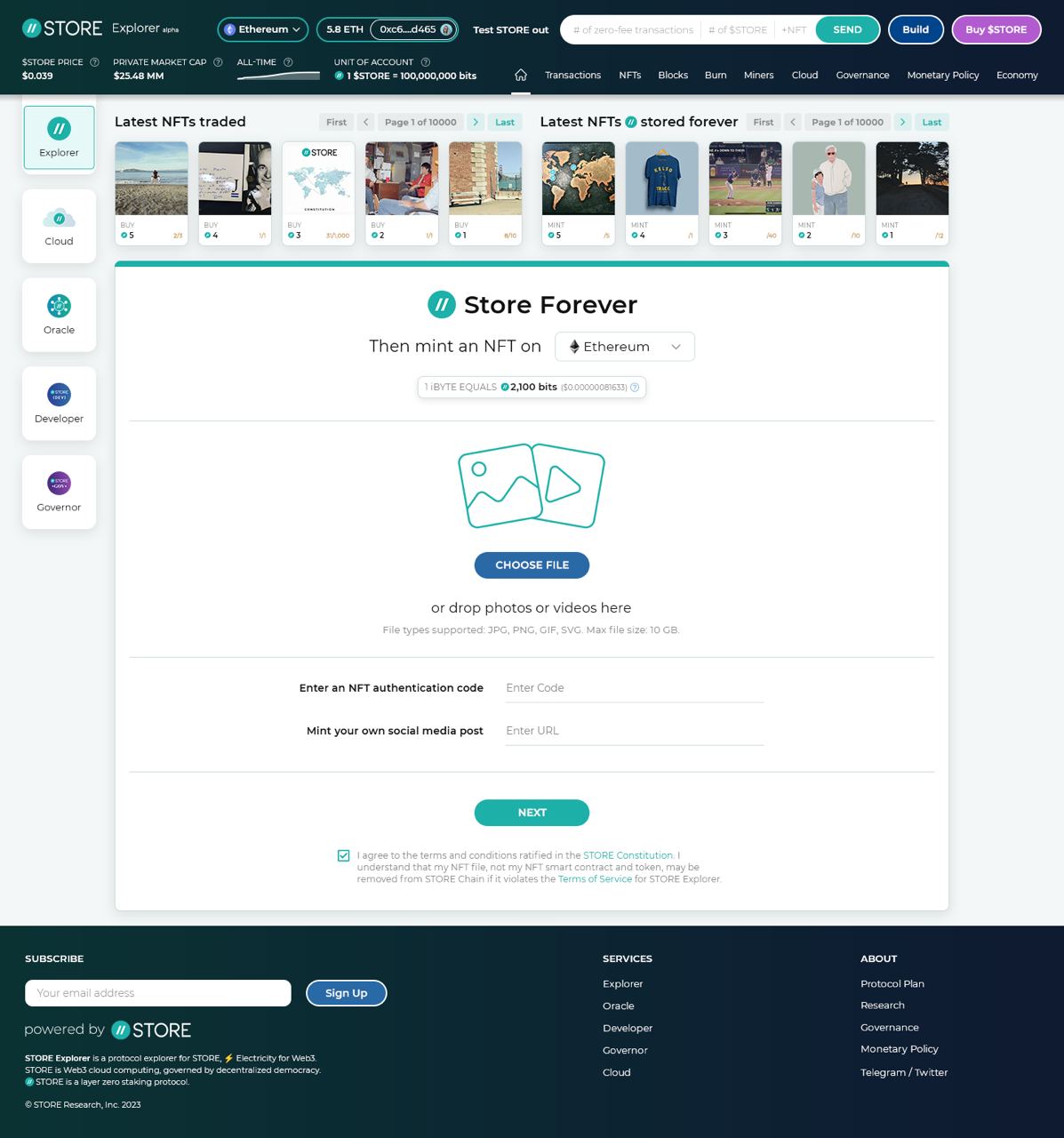
Task: Go to next page of NFTs stored forever
Action: click(902, 122)
